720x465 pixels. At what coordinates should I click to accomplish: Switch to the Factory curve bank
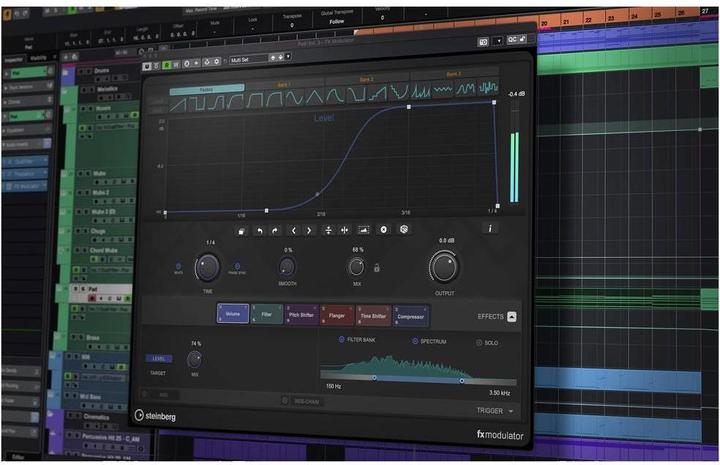point(207,90)
